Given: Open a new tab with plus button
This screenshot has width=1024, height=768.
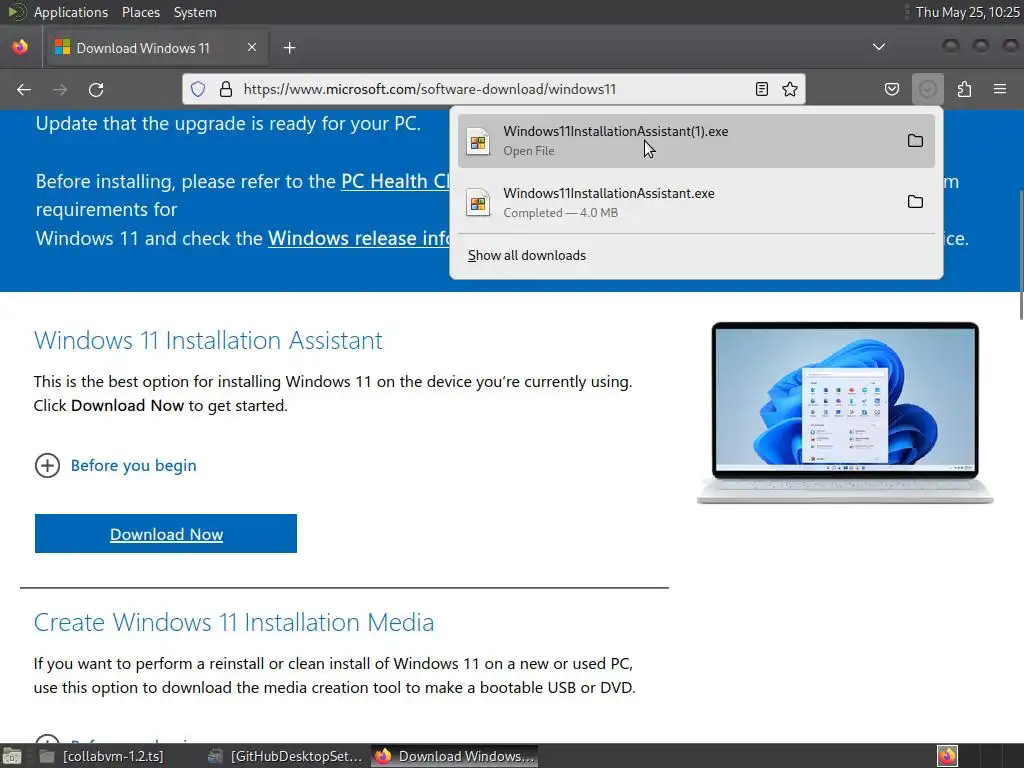Looking at the screenshot, I should (x=289, y=48).
